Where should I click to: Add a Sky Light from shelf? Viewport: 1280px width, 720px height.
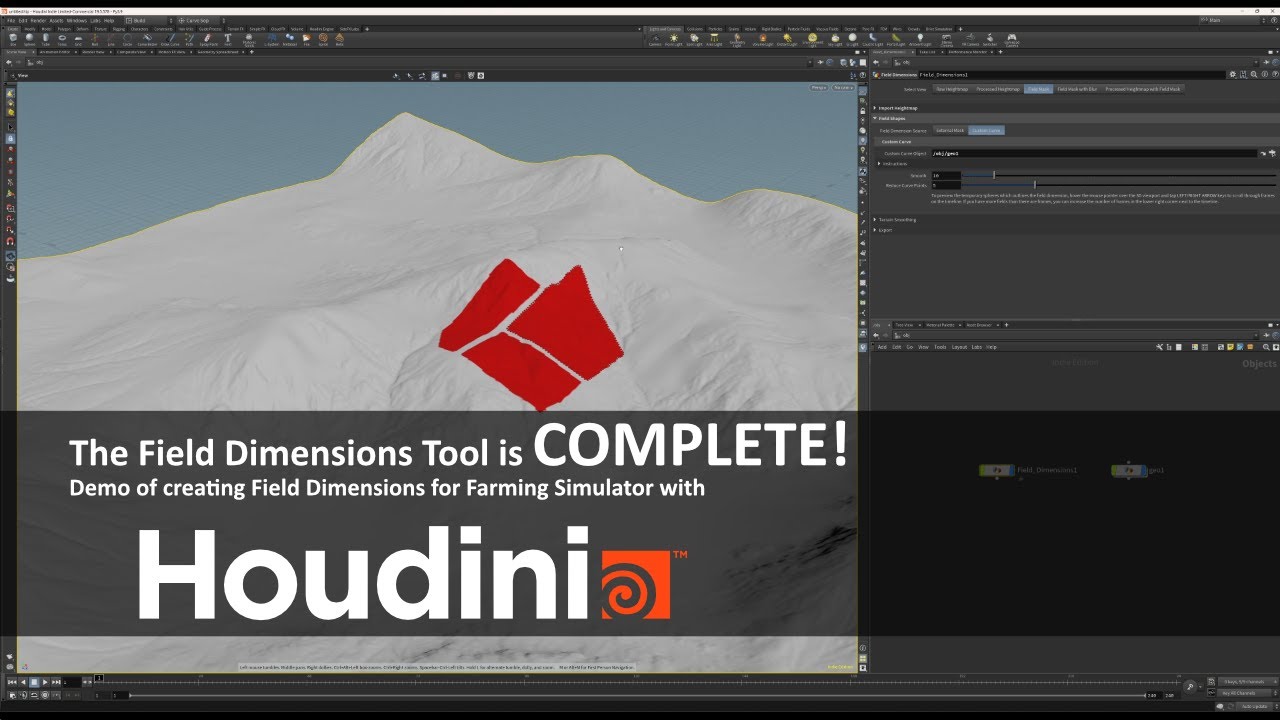[835, 39]
